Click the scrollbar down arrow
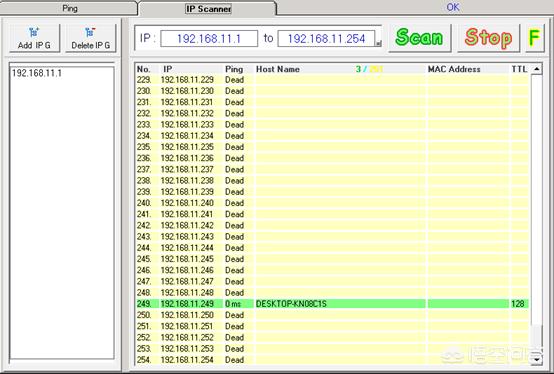Image resolution: width=554 pixels, height=374 pixels. pos(537,360)
